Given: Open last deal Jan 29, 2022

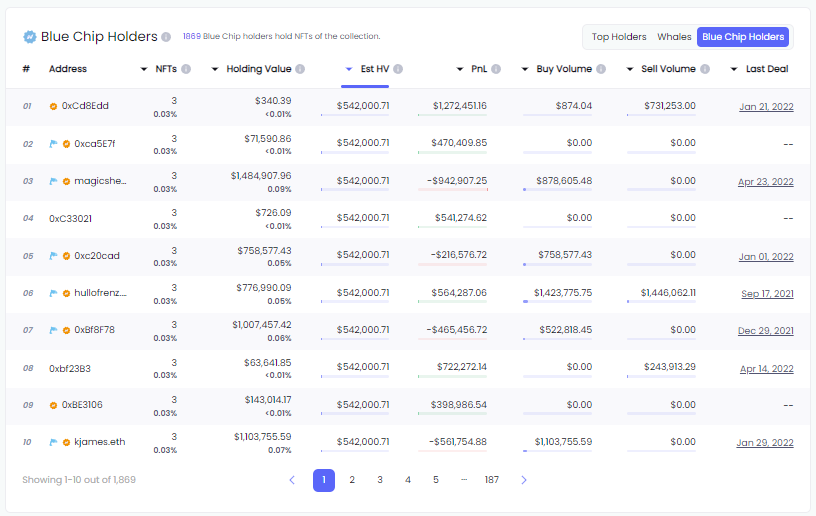Looking at the screenshot, I should tap(765, 443).
